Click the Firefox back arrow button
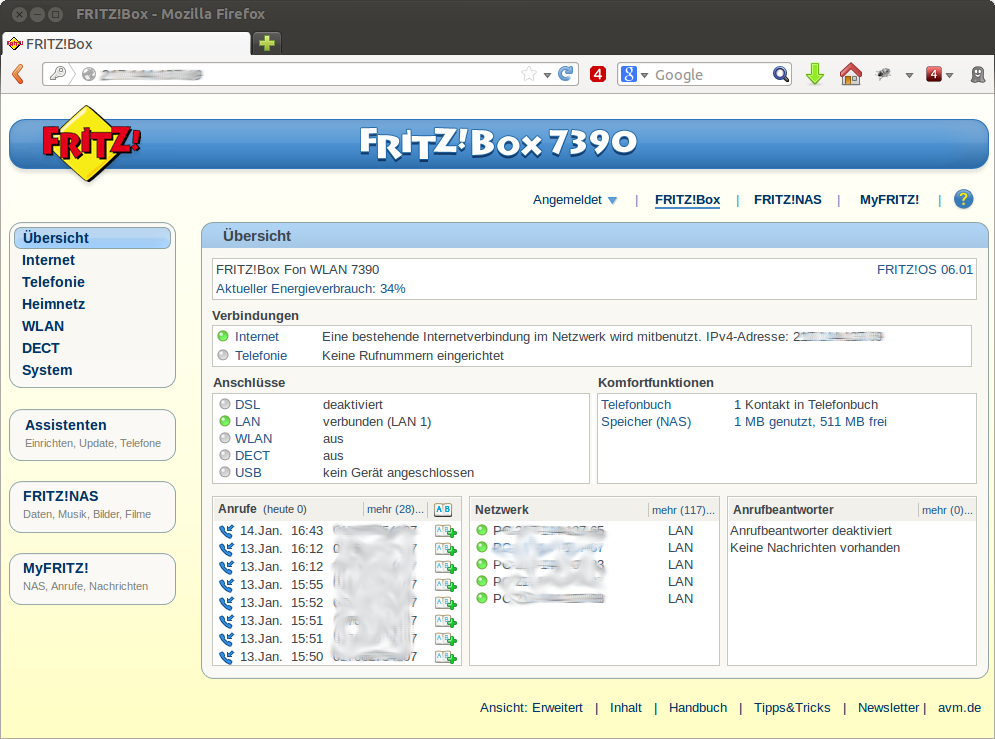Image resolution: width=995 pixels, height=739 pixels. click(18, 74)
